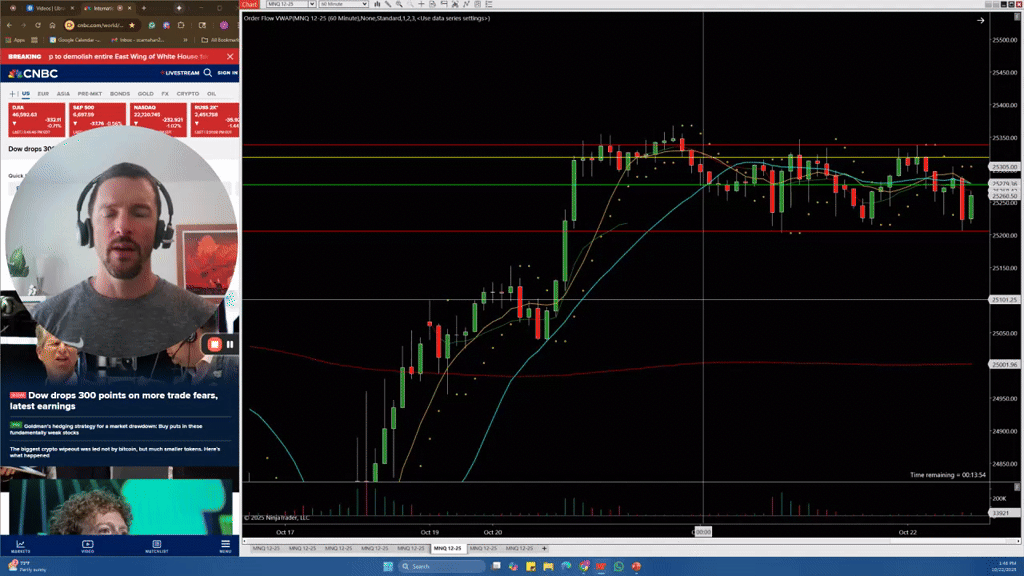Screen dimensions: 1024x576
Task: Click the Windows Start button
Action: click(388, 566)
